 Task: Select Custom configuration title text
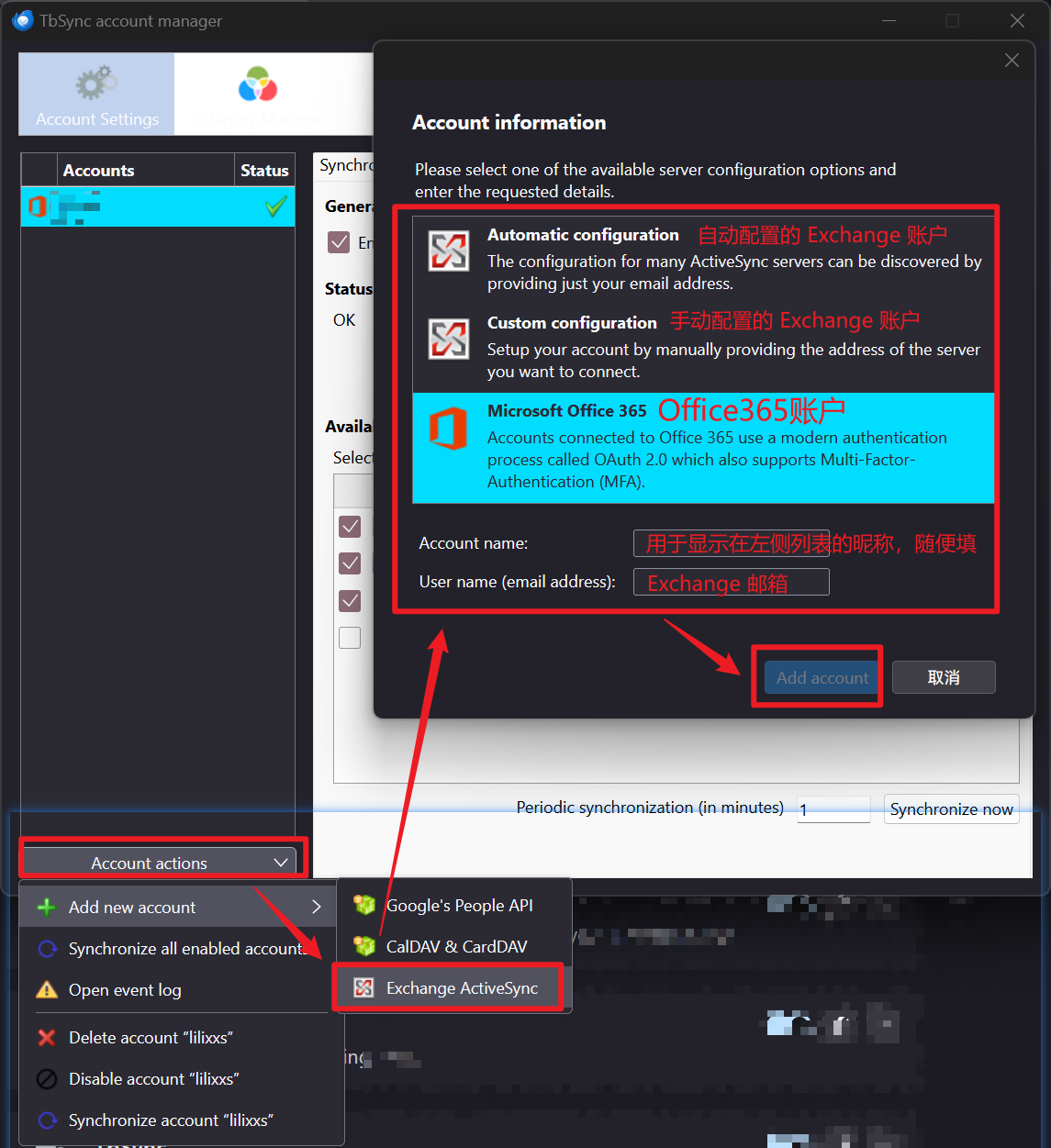click(572, 323)
